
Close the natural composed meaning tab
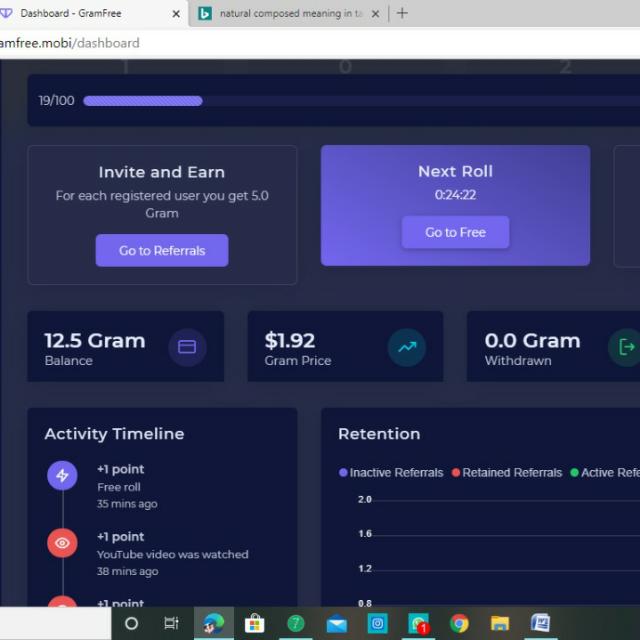pos(376,14)
